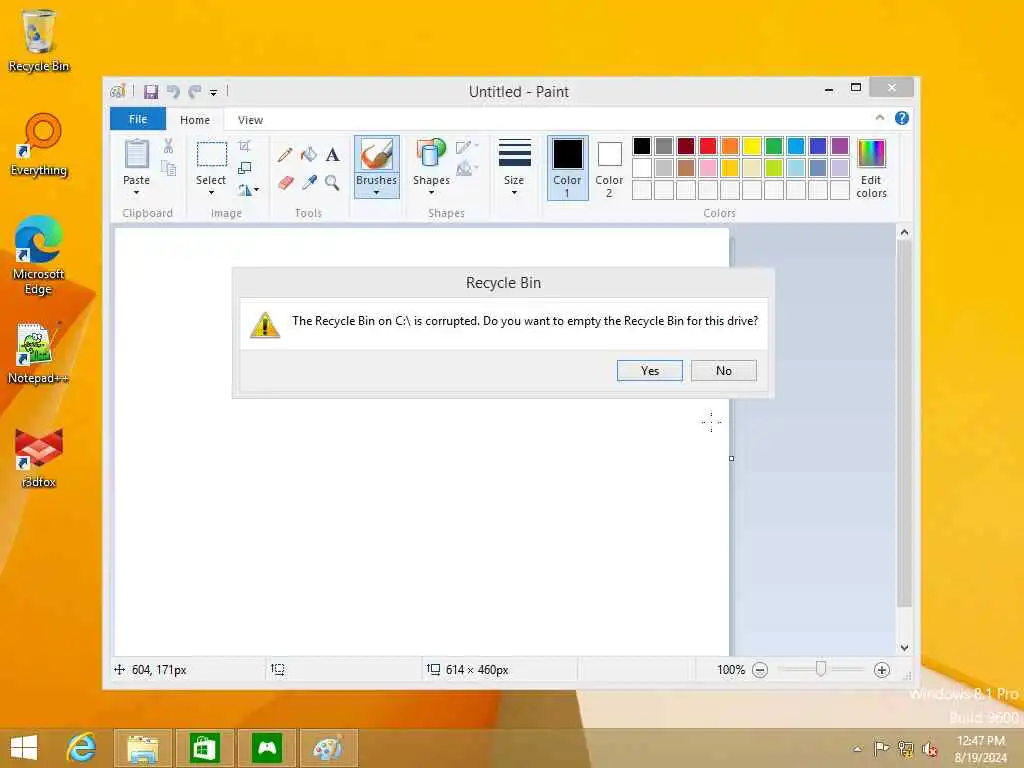Screen dimensions: 1024x768
Task: Click vertical scrollbar down arrow
Action: tap(904, 648)
